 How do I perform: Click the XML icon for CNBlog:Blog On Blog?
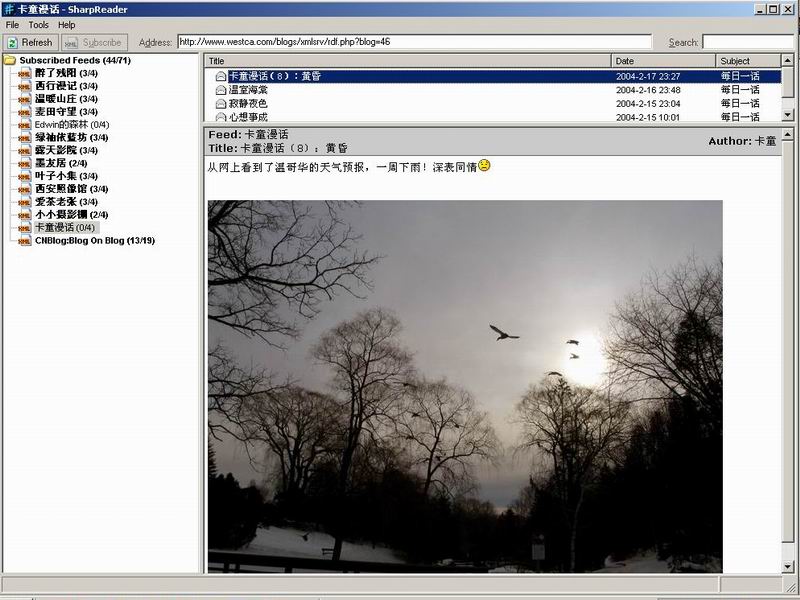pyautogui.click(x=24, y=241)
